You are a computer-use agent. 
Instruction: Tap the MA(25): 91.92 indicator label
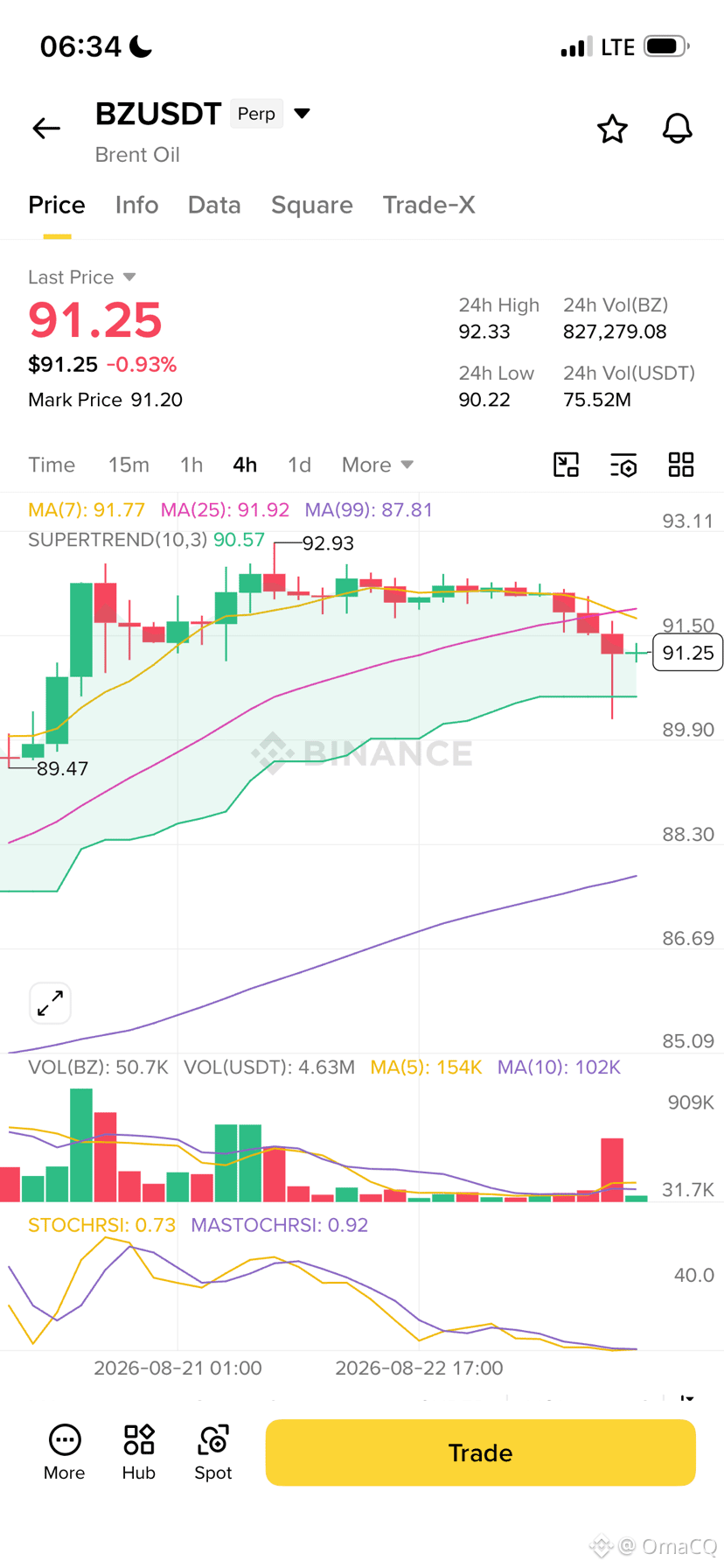[x=225, y=509]
